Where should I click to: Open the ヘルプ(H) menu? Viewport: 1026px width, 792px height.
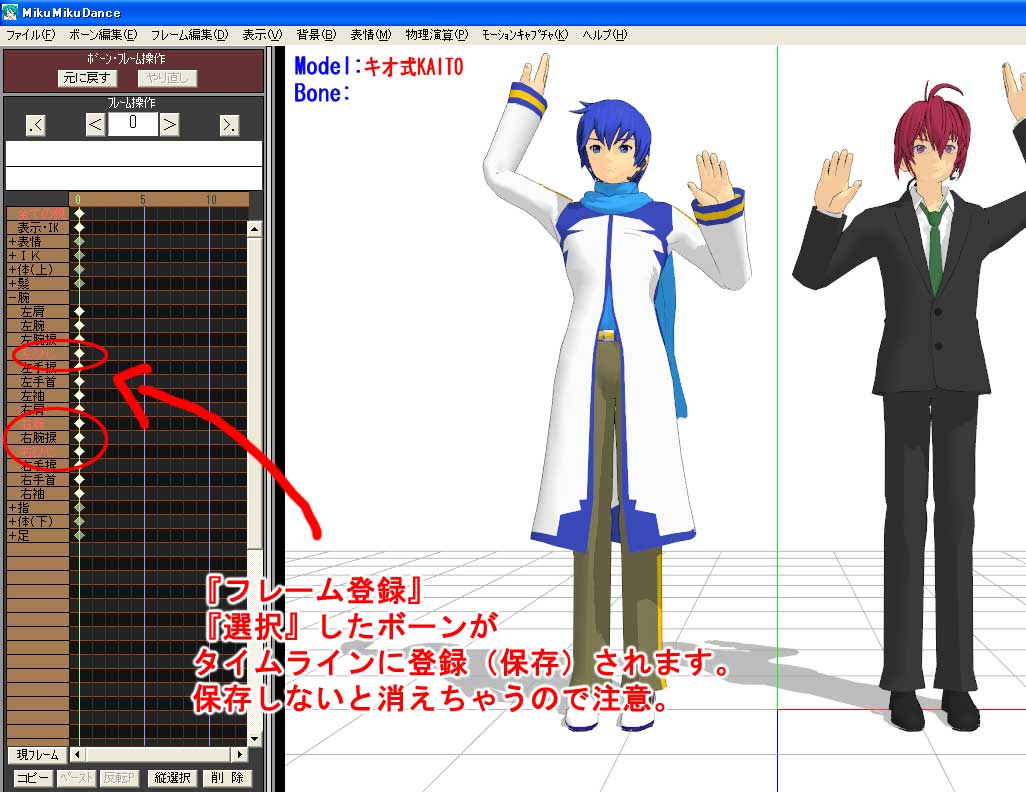coord(604,35)
